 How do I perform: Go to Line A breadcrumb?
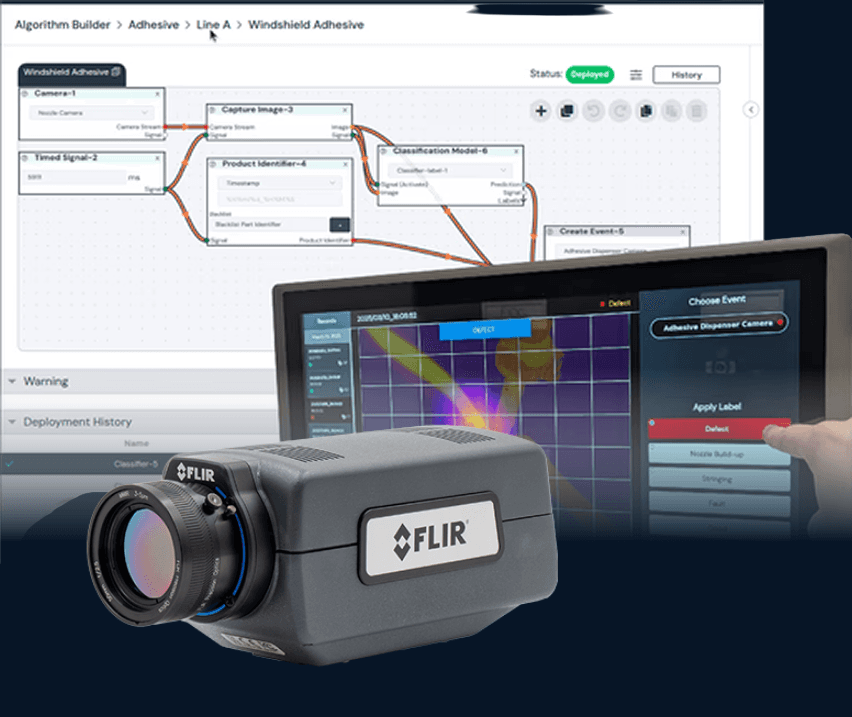coord(213,25)
